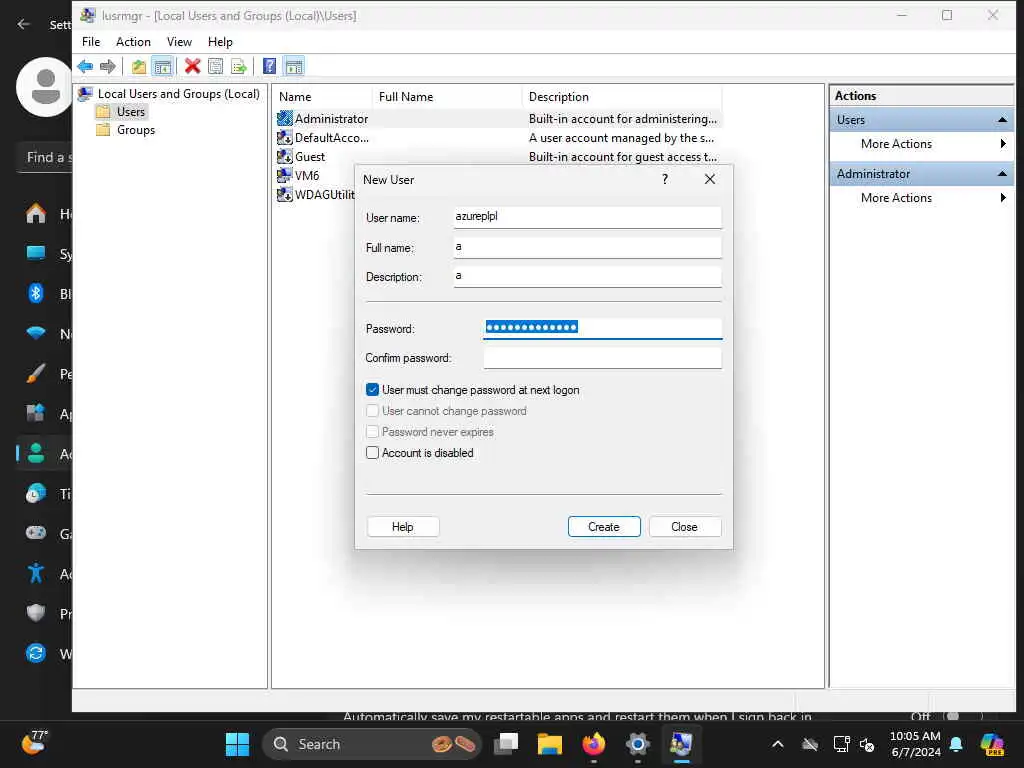Open File Explorer from taskbar
The width and height of the screenshot is (1024, 768).
click(x=549, y=744)
